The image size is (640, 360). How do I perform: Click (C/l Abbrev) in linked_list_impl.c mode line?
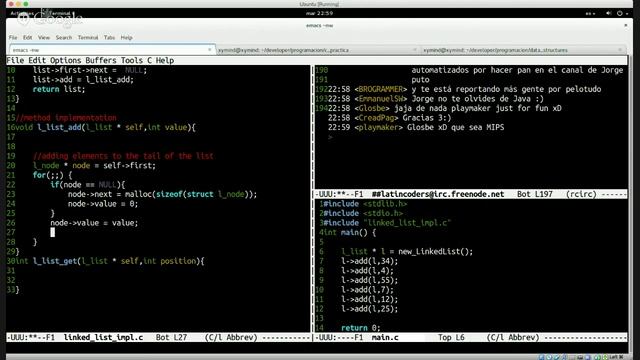[231, 338]
